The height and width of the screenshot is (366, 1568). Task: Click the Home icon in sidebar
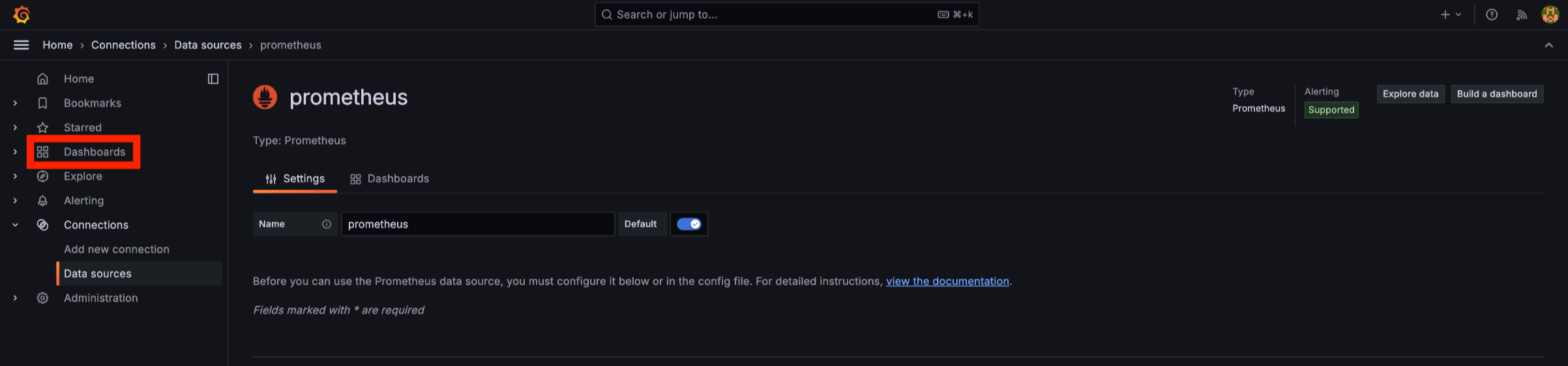point(42,79)
